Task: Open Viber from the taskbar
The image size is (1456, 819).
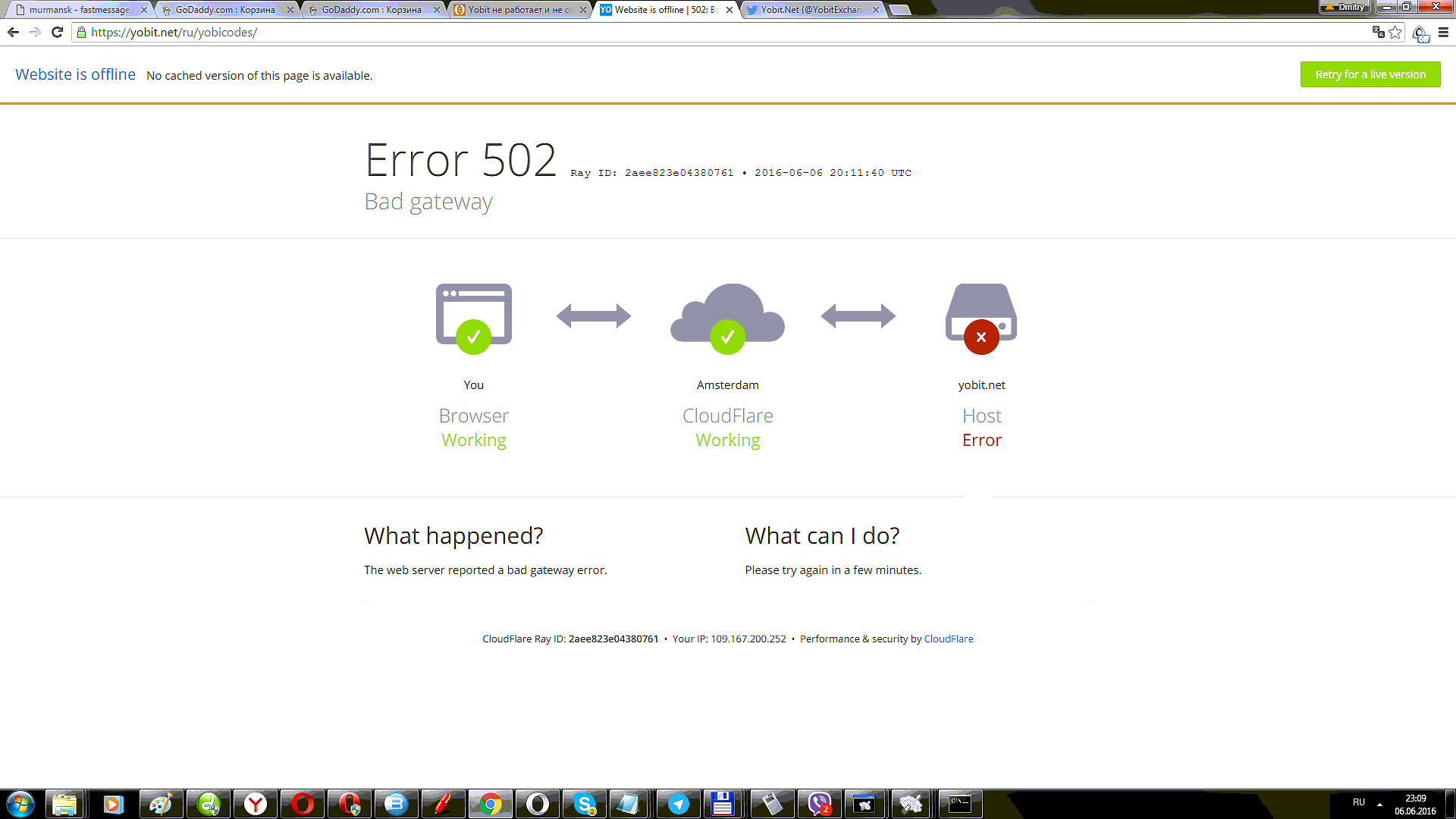Action: click(819, 804)
